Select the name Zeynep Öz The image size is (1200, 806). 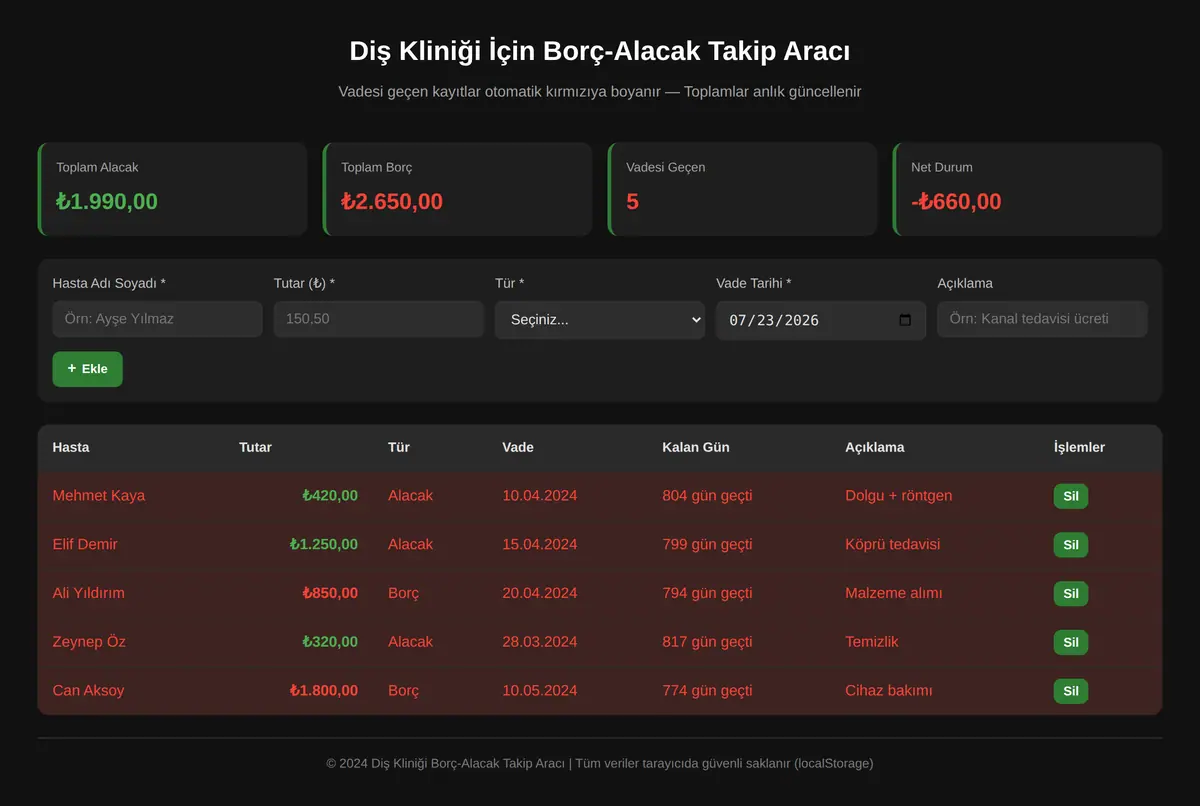[89, 641]
